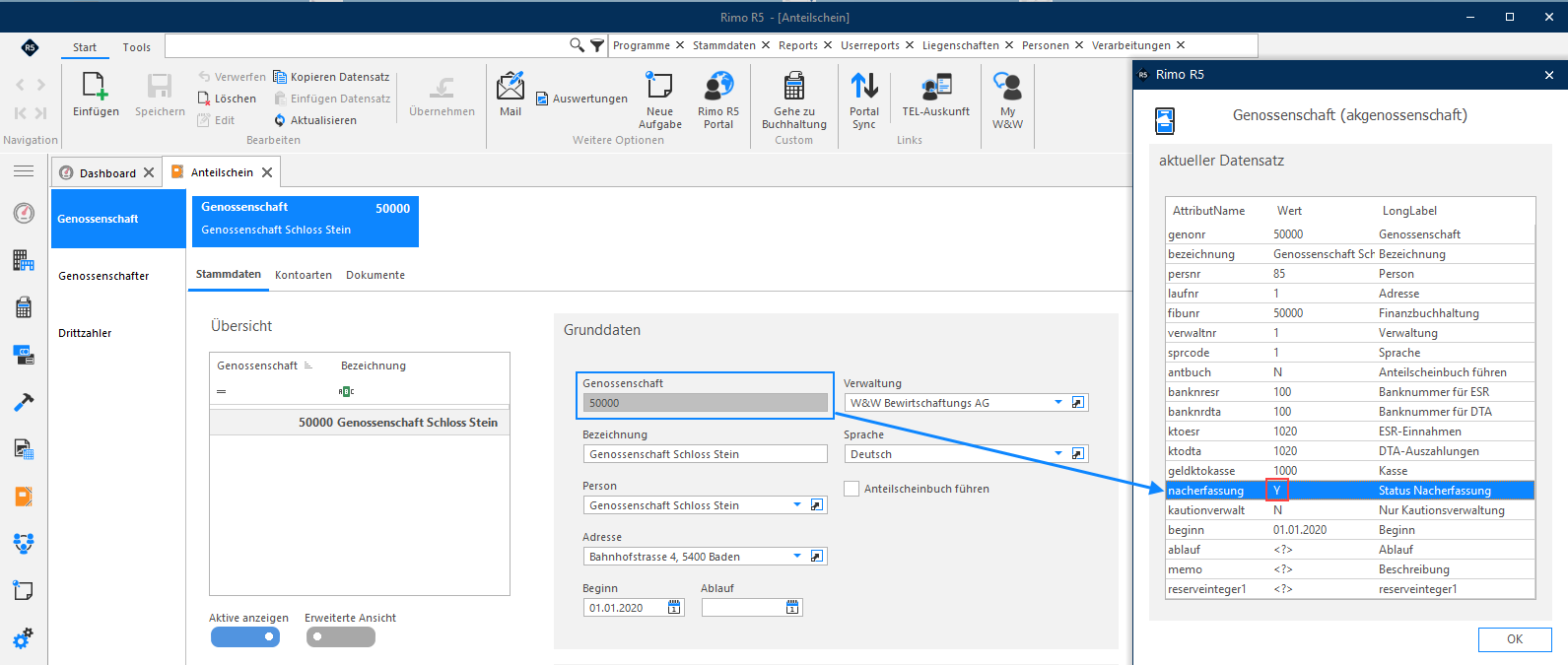This screenshot has width=1568, height=665.
Task: Open TEL-Auskunft link
Action: click(x=936, y=95)
